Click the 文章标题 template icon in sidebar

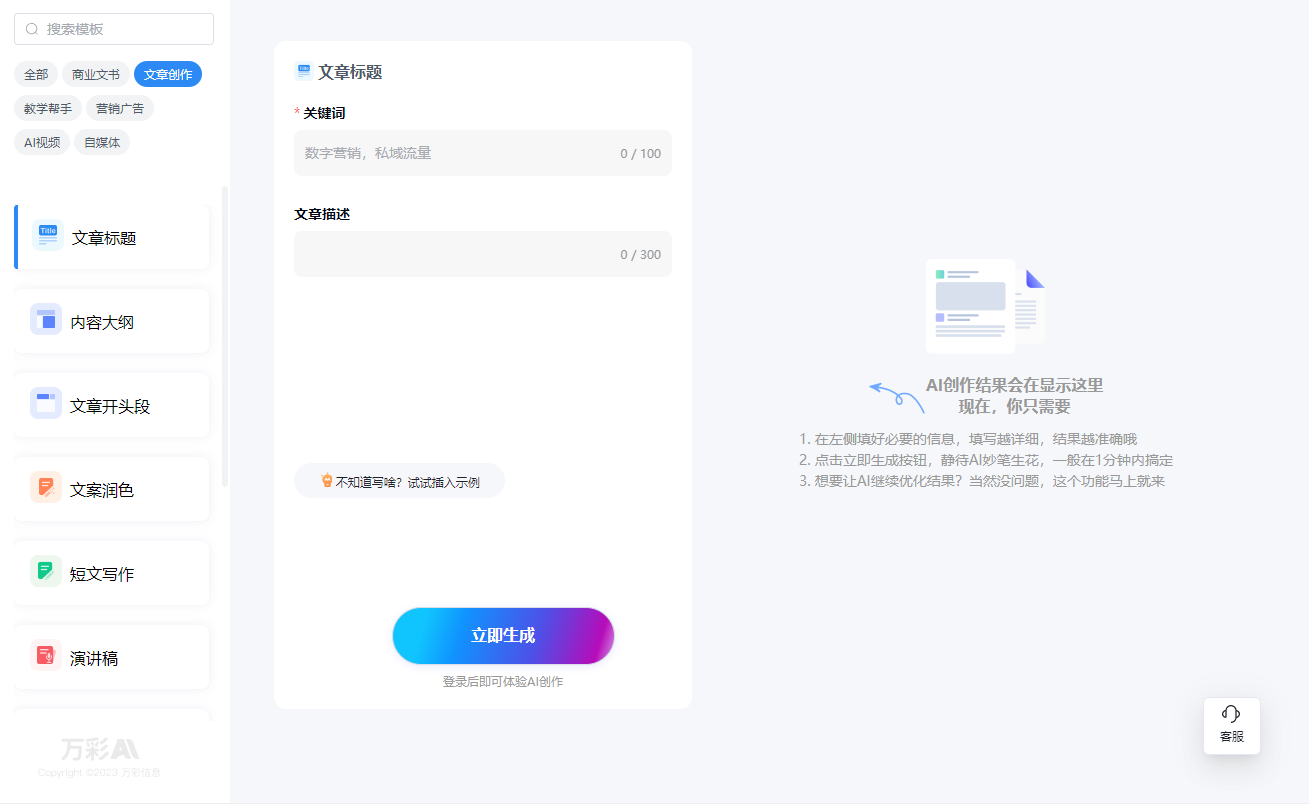pos(48,236)
